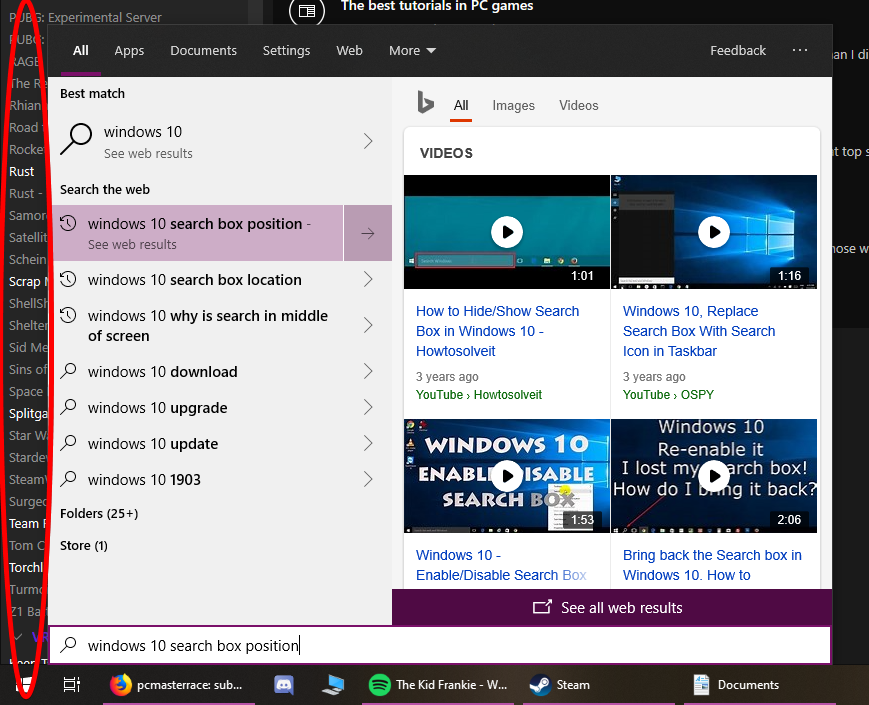The width and height of the screenshot is (869, 705).
Task: Expand the Folders (25+) results group
Action: click(99, 514)
